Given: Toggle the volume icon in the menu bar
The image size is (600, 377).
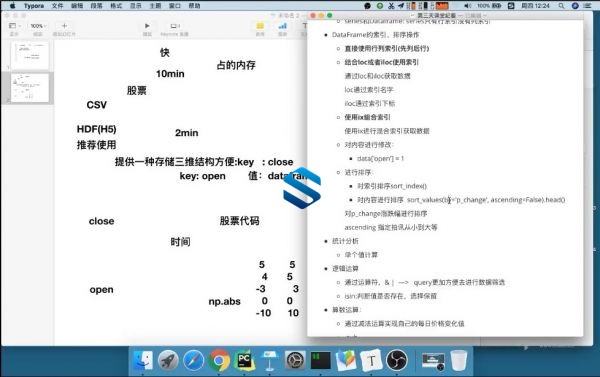Looking at the screenshot, I should point(468,5).
